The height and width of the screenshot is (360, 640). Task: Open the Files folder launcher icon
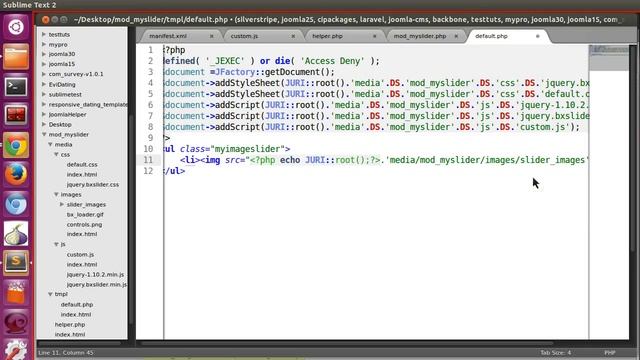[x=16, y=56]
